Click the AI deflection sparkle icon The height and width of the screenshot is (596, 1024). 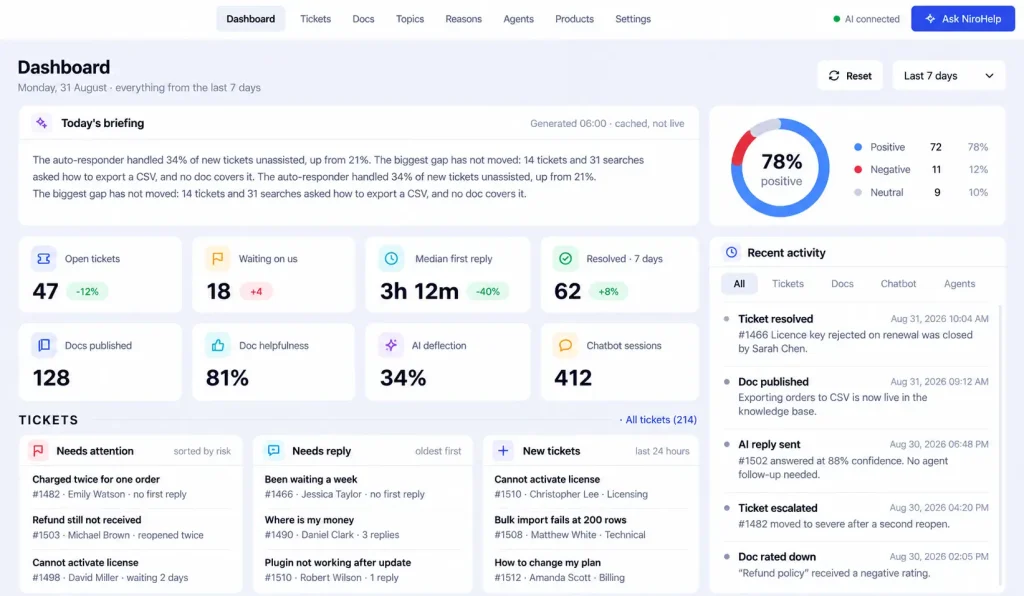pyautogui.click(x=391, y=345)
